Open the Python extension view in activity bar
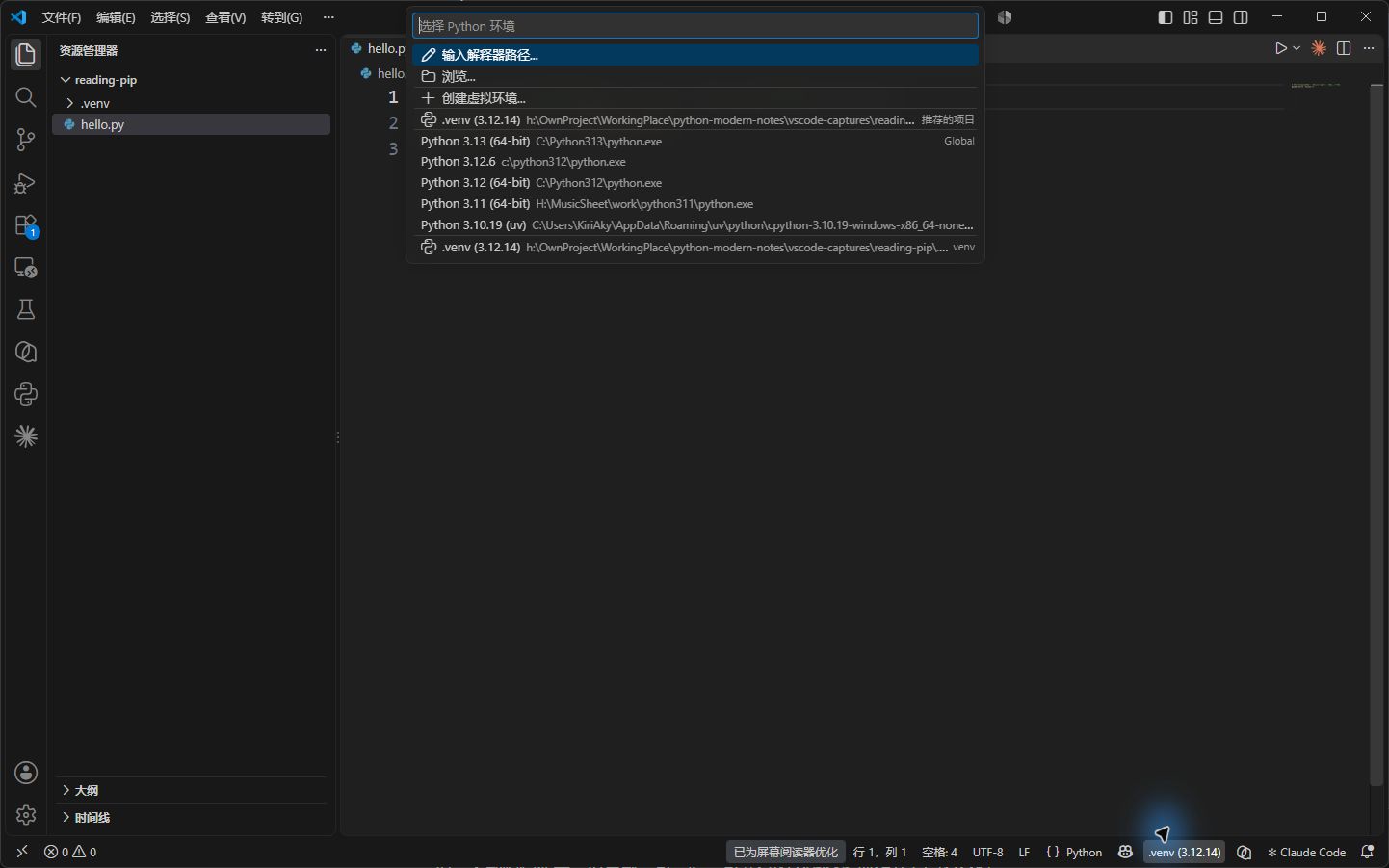 point(26,394)
